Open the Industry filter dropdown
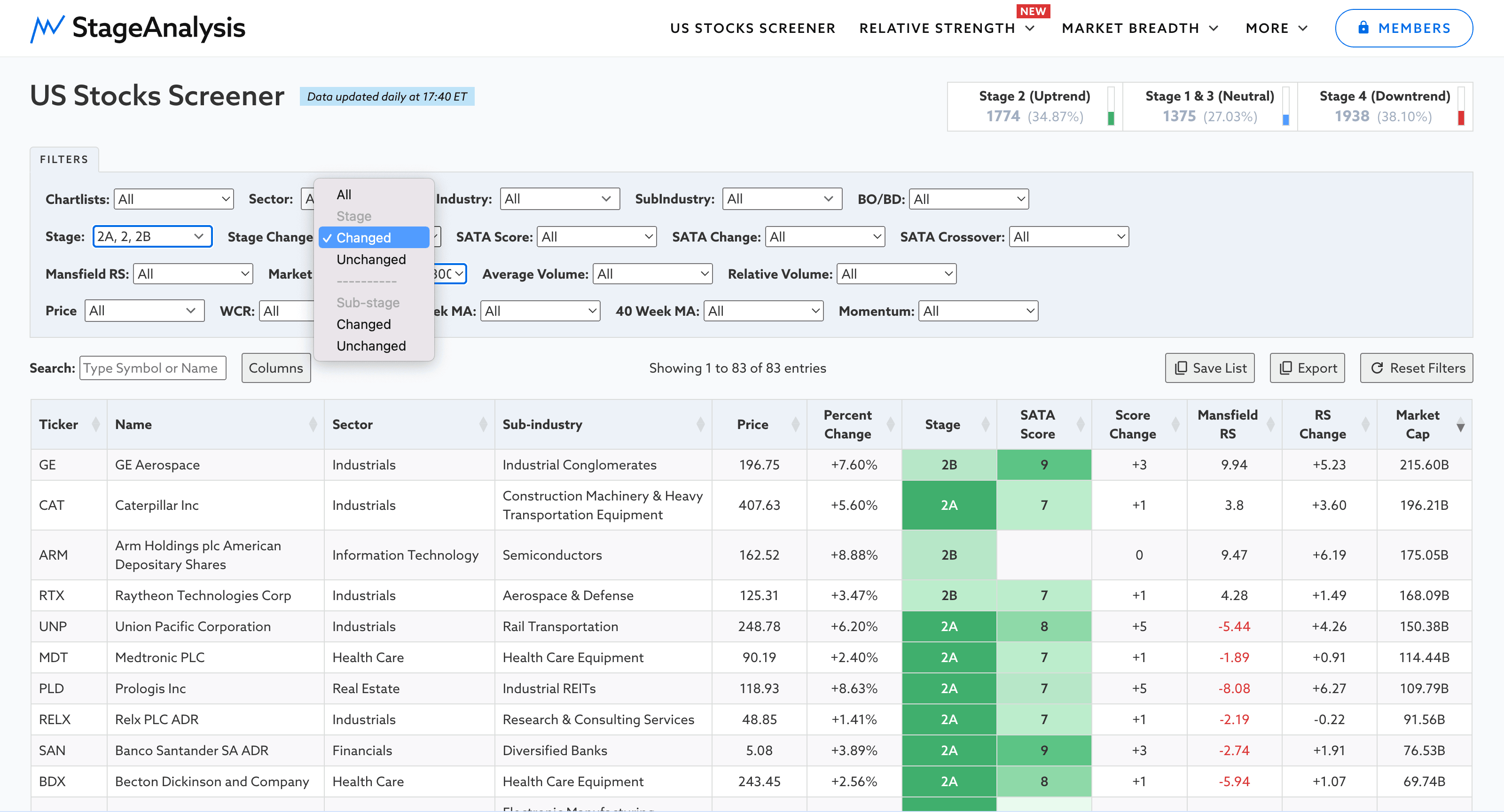This screenshot has width=1504, height=812. pos(560,199)
